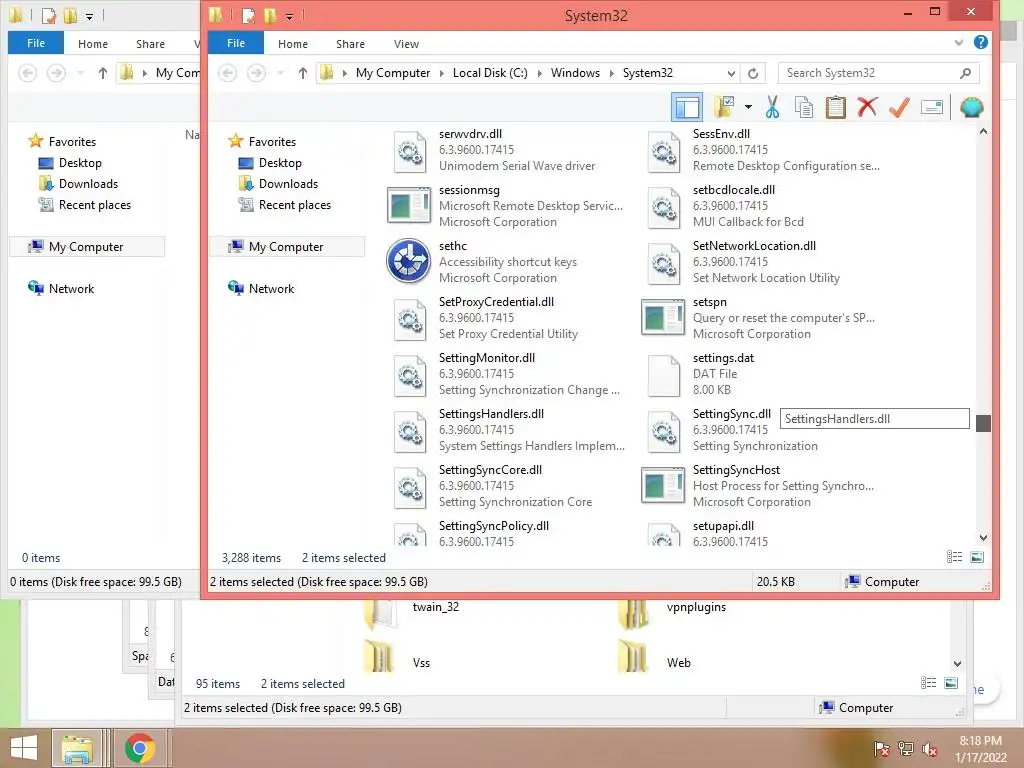Click the Paste clipboard icon in System32 toolbar
1024x768 pixels.
835,107
